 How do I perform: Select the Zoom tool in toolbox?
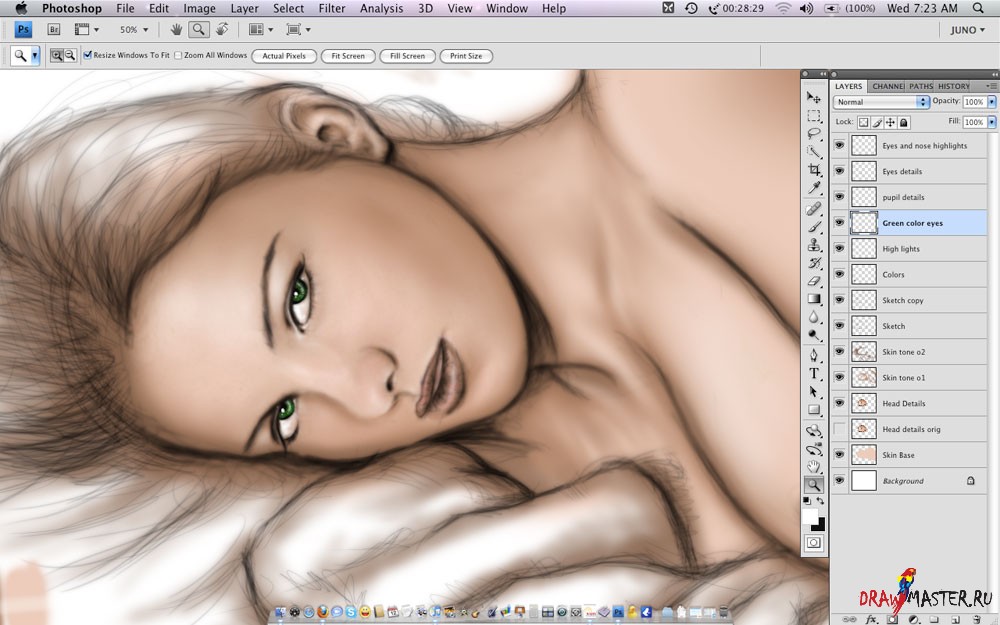pos(814,485)
